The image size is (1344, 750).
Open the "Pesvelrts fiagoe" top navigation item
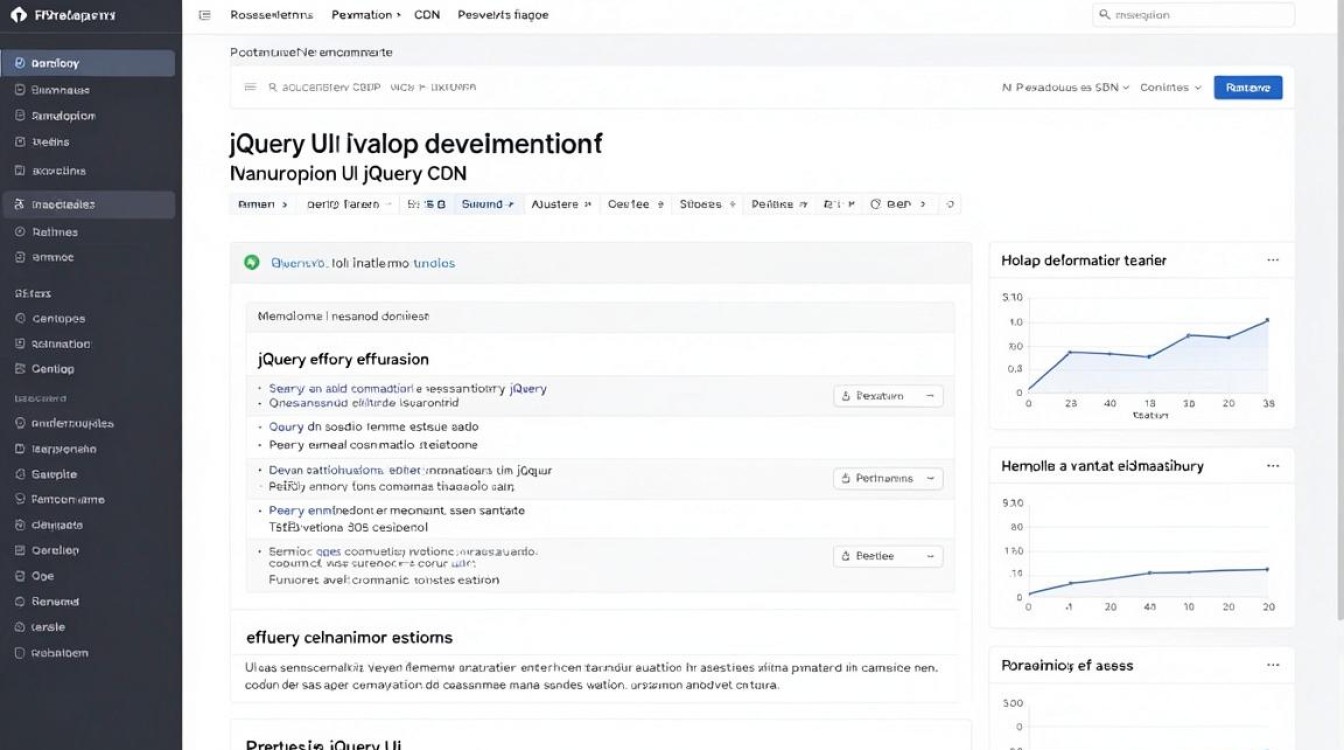click(503, 15)
